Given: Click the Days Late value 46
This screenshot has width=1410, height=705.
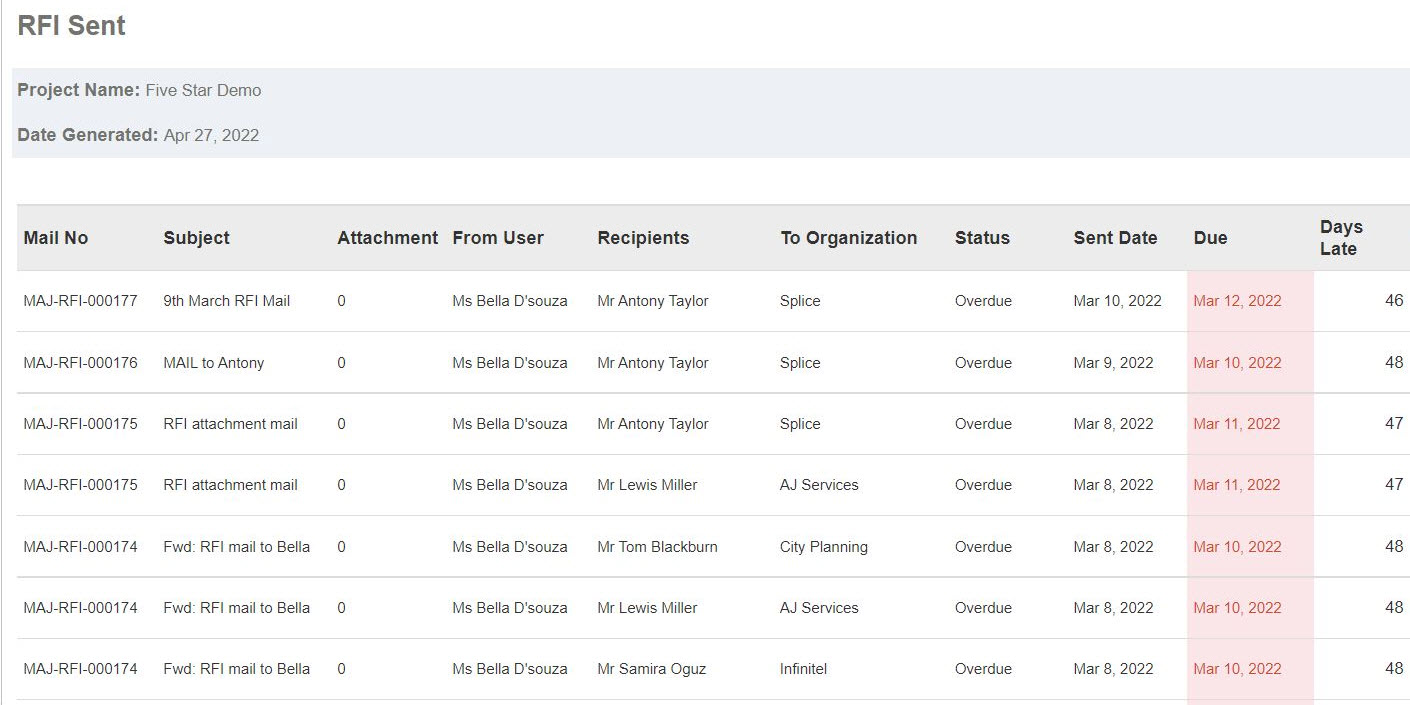Looking at the screenshot, I should pyautogui.click(x=1394, y=300).
